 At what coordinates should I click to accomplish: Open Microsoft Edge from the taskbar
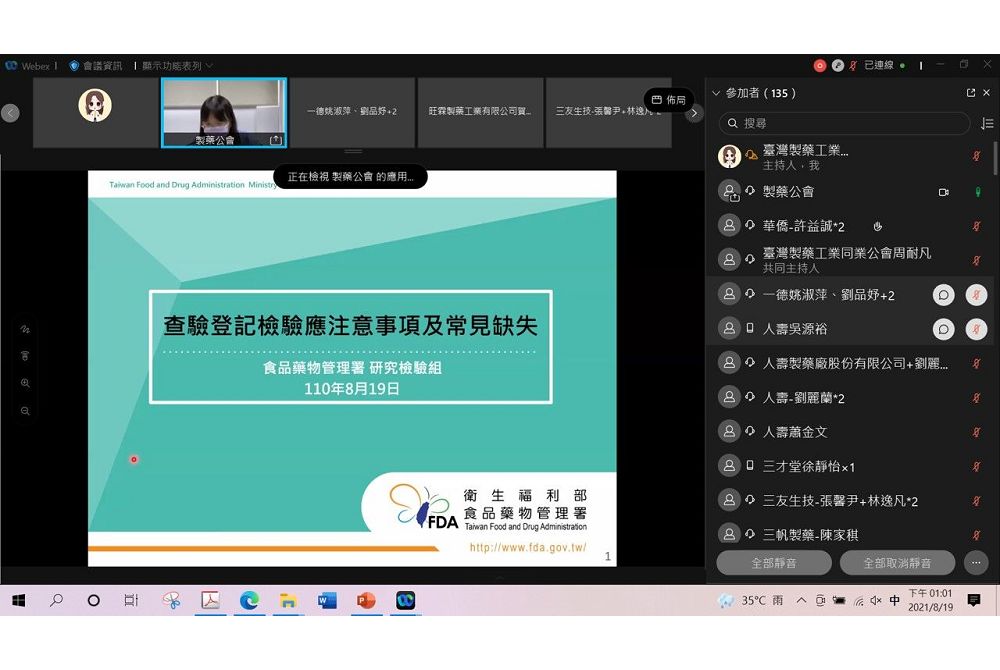[x=249, y=601]
